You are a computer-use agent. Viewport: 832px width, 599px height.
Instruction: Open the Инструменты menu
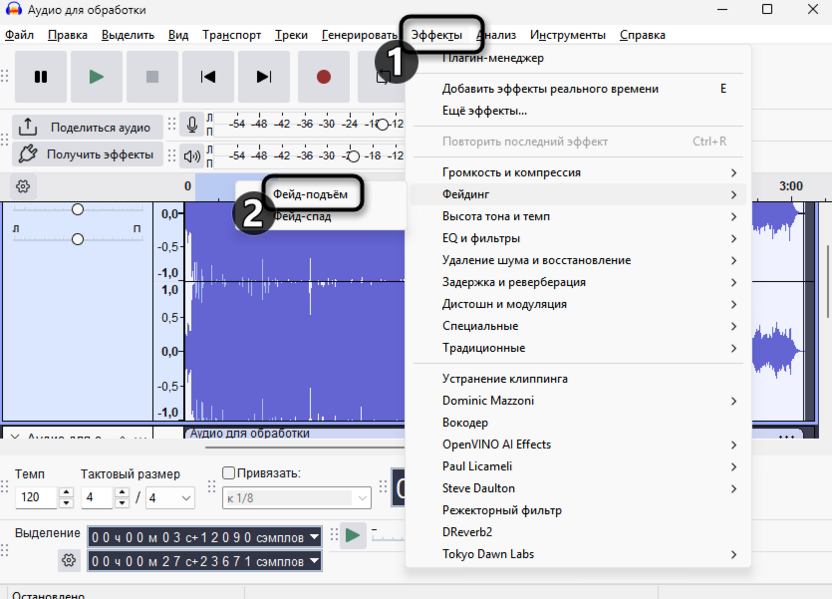[568, 35]
